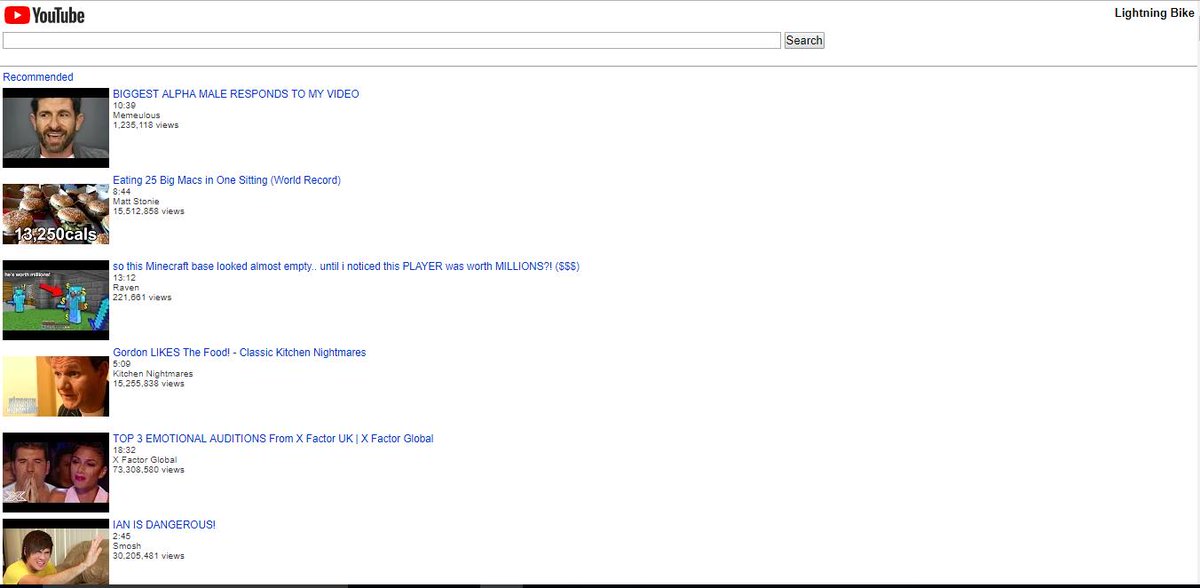Open TOP 3 EMOTIONAL AUDITIONS video title
This screenshot has width=1200, height=588.
273,438
